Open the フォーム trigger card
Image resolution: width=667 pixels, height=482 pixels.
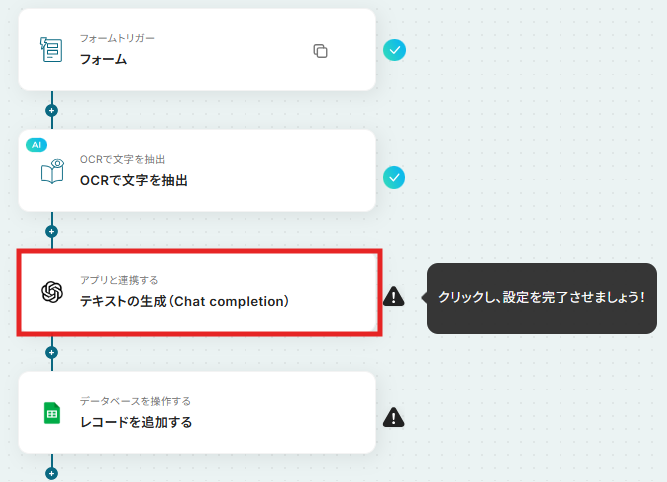tap(197, 50)
